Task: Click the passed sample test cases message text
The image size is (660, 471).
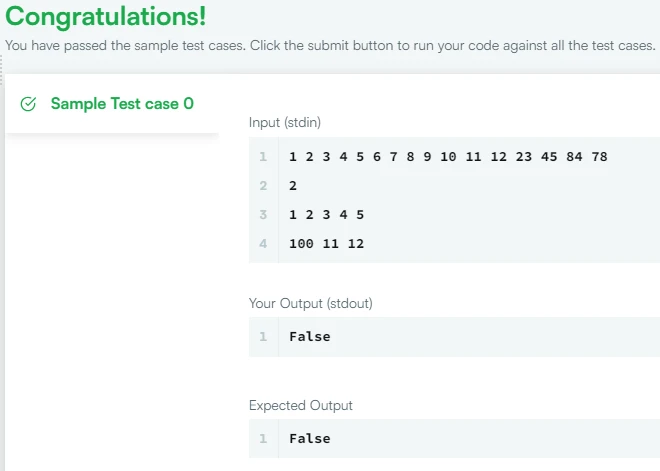Action: tap(330, 46)
